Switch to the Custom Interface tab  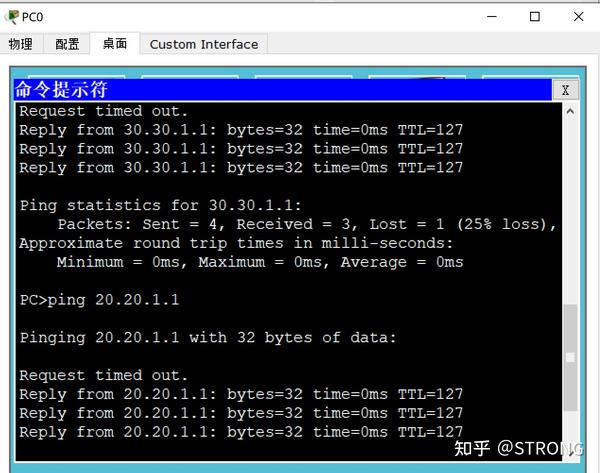coord(204,44)
